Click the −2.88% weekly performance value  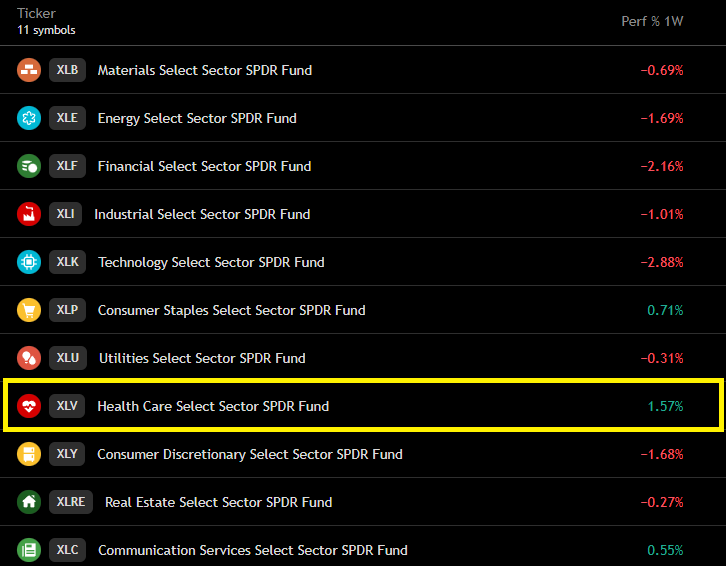pos(662,263)
